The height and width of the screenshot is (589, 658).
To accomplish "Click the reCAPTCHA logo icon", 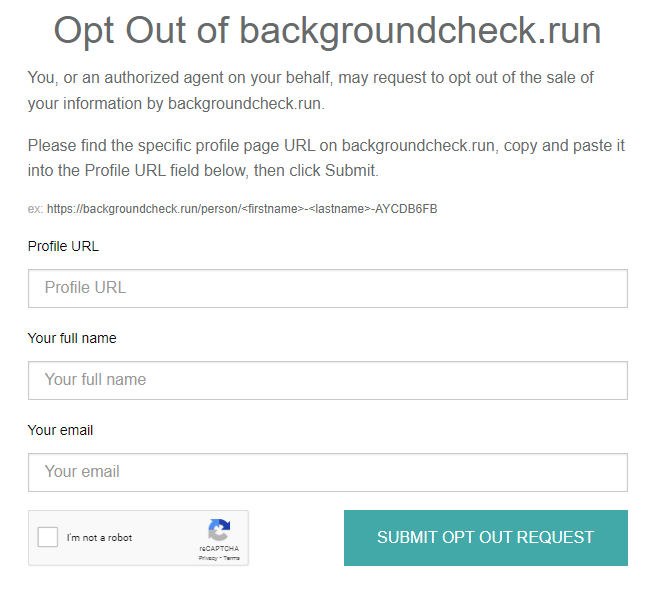I will point(219,530).
